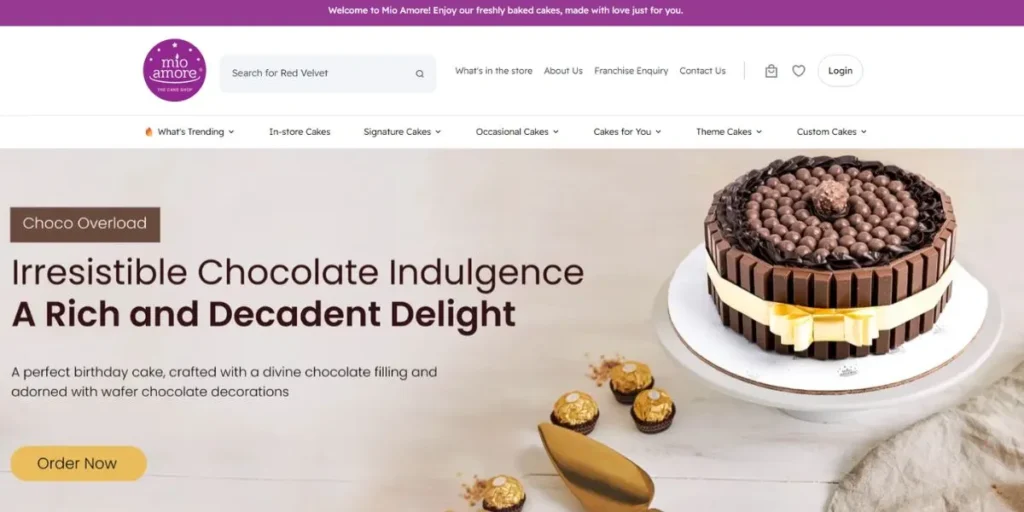Select the In-store Cakes menu item
Viewport: 1024px width, 512px height.
click(300, 132)
